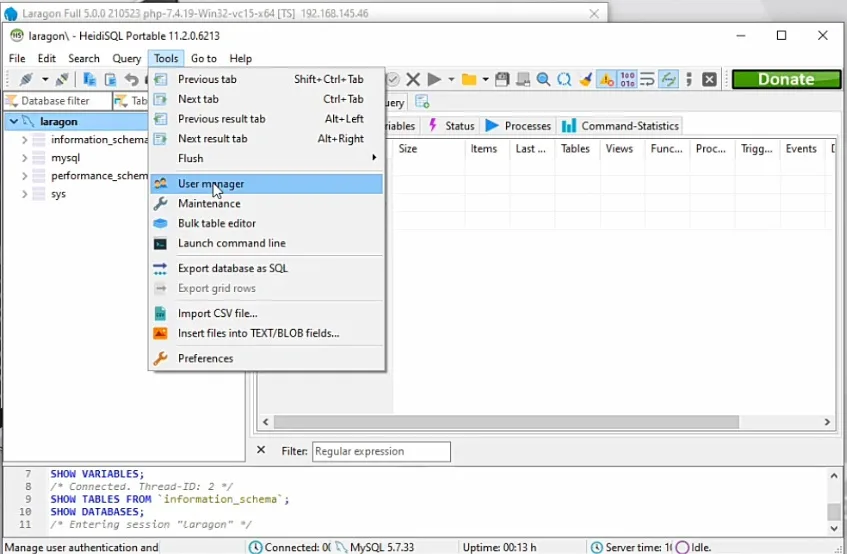Toggle the green highlighted toolbar icon
Screen dimensions: 847x554
click(x=669, y=79)
